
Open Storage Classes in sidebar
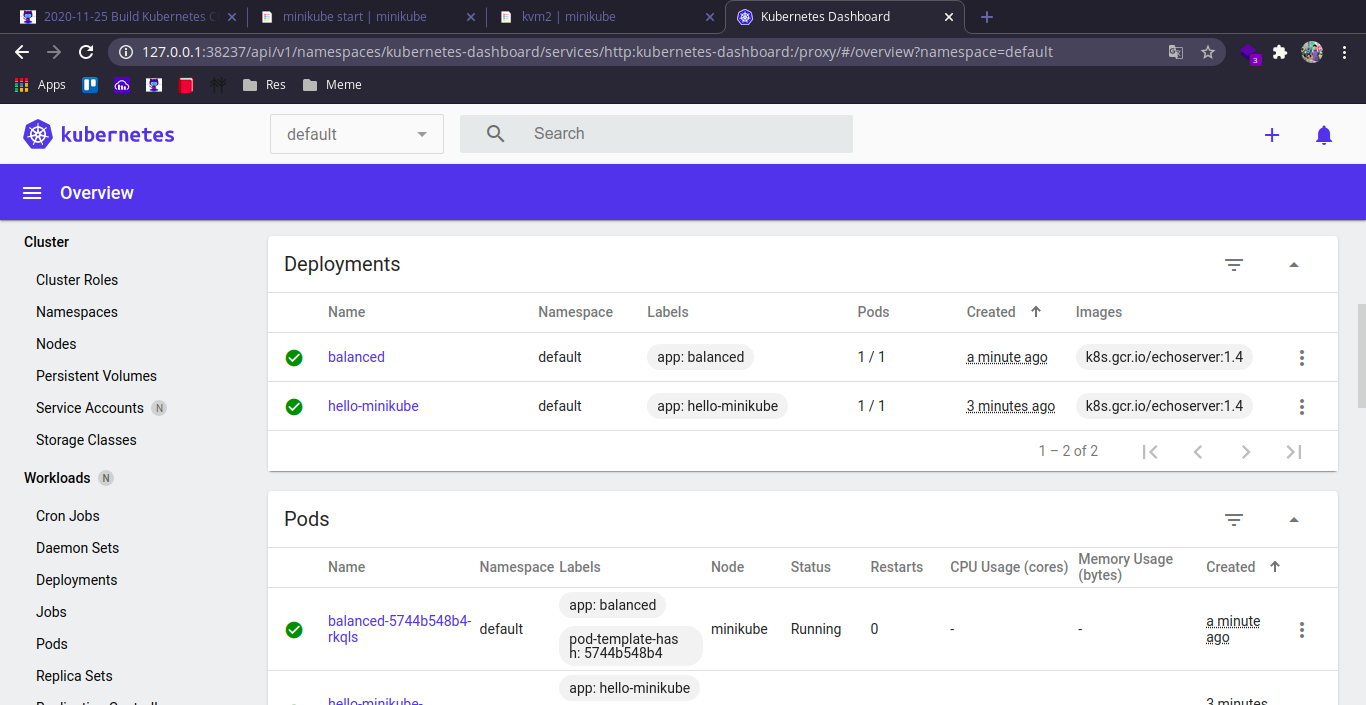point(86,440)
